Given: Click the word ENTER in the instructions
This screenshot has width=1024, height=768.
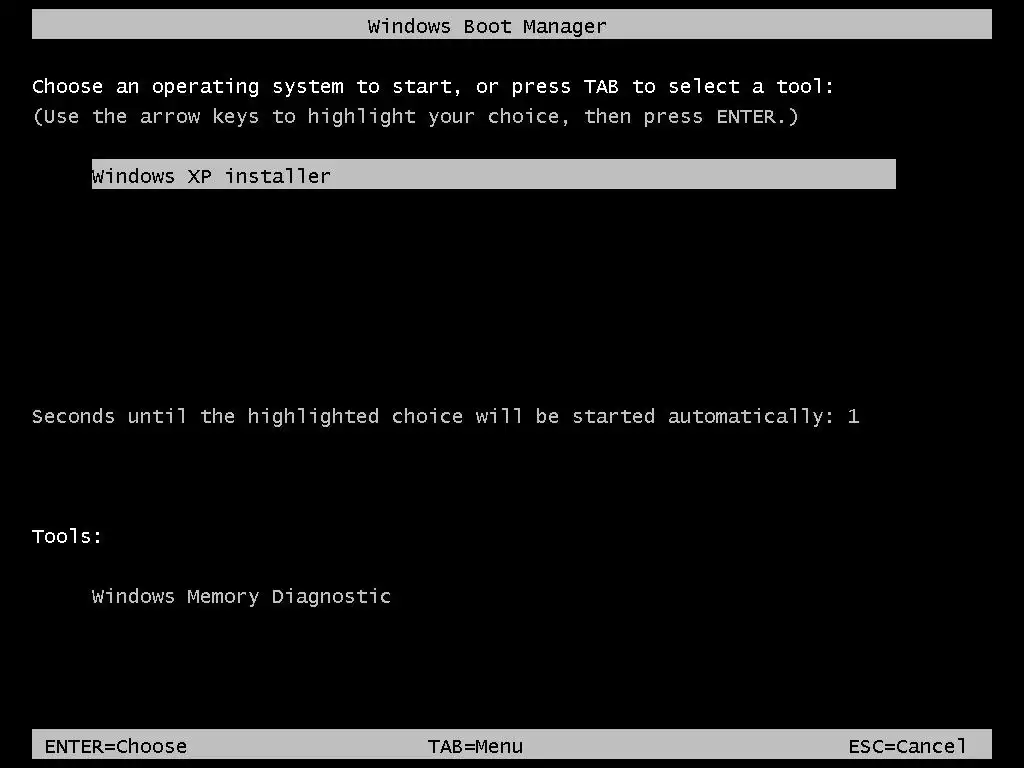Looking at the screenshot, I should pyautogui.click(x=746, y=116).
